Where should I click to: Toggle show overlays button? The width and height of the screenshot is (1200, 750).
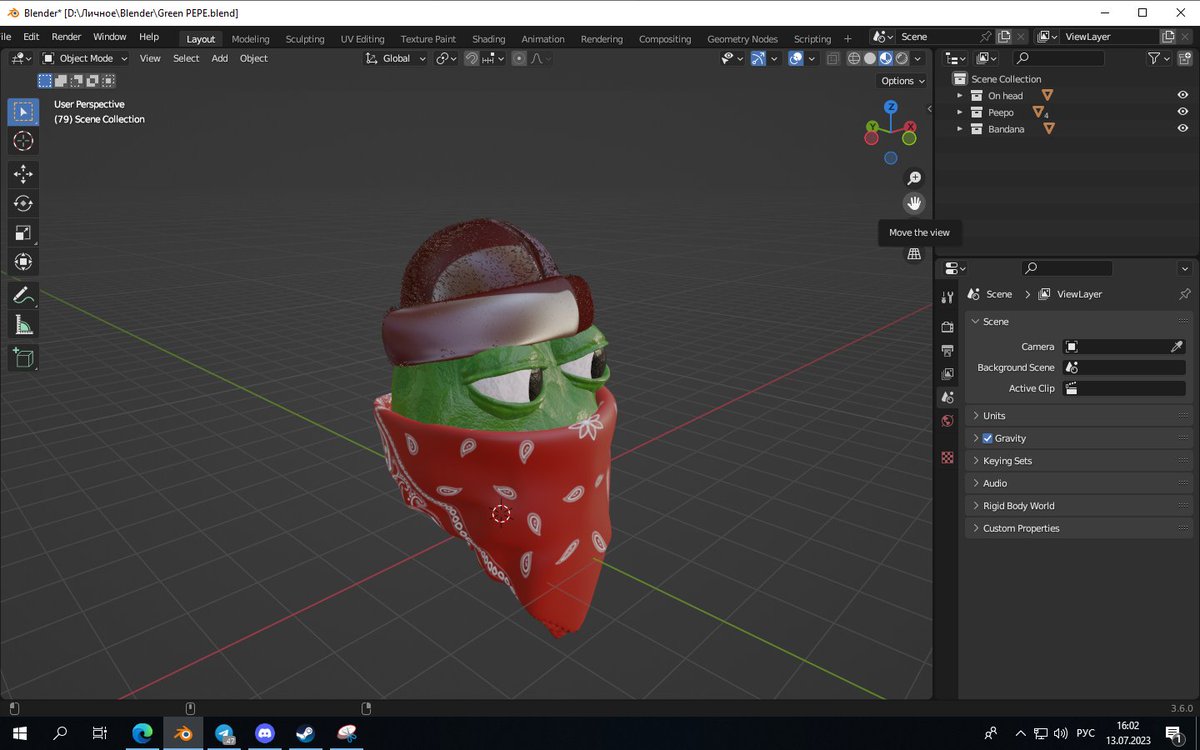[x=796, y=59]
